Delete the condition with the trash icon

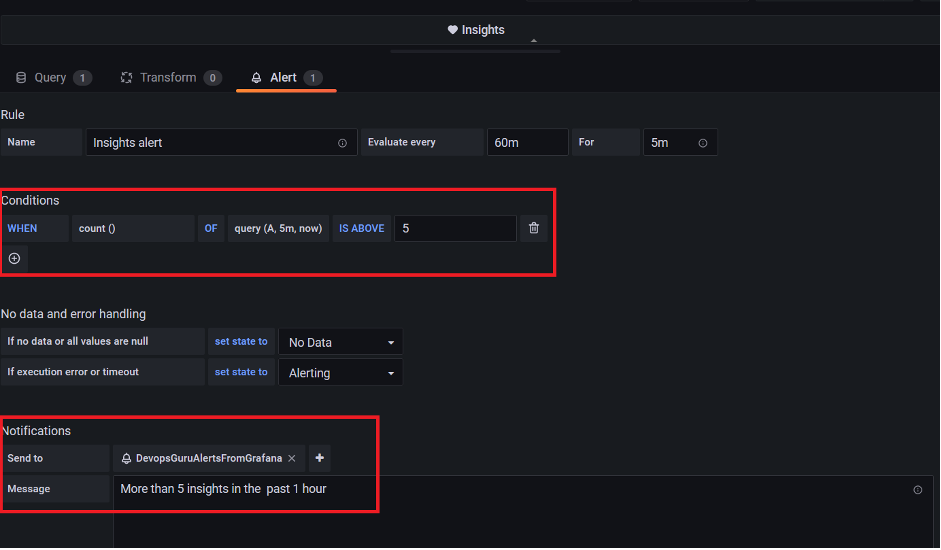pyautogui.click(x=534, y=228)
